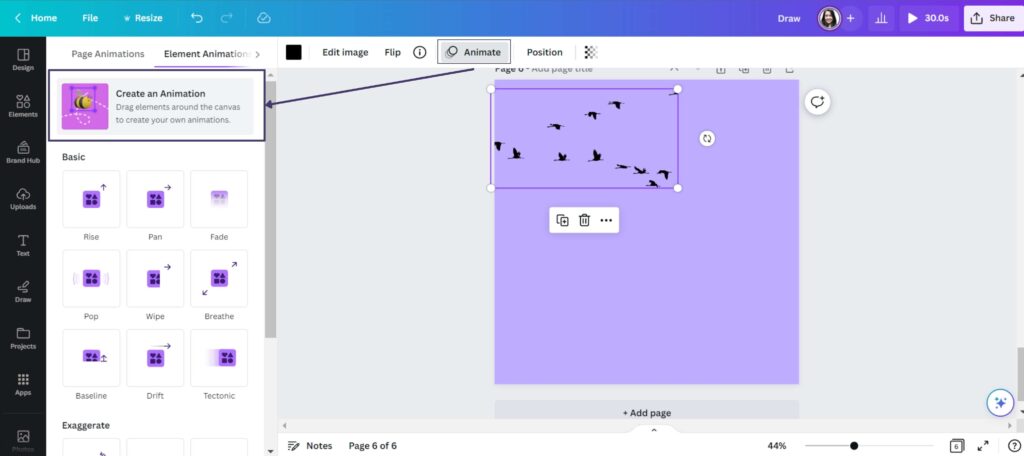This screenshot has width=1024, height=456.
Task: Check cloud save status icon
Action: coord(264,18)
